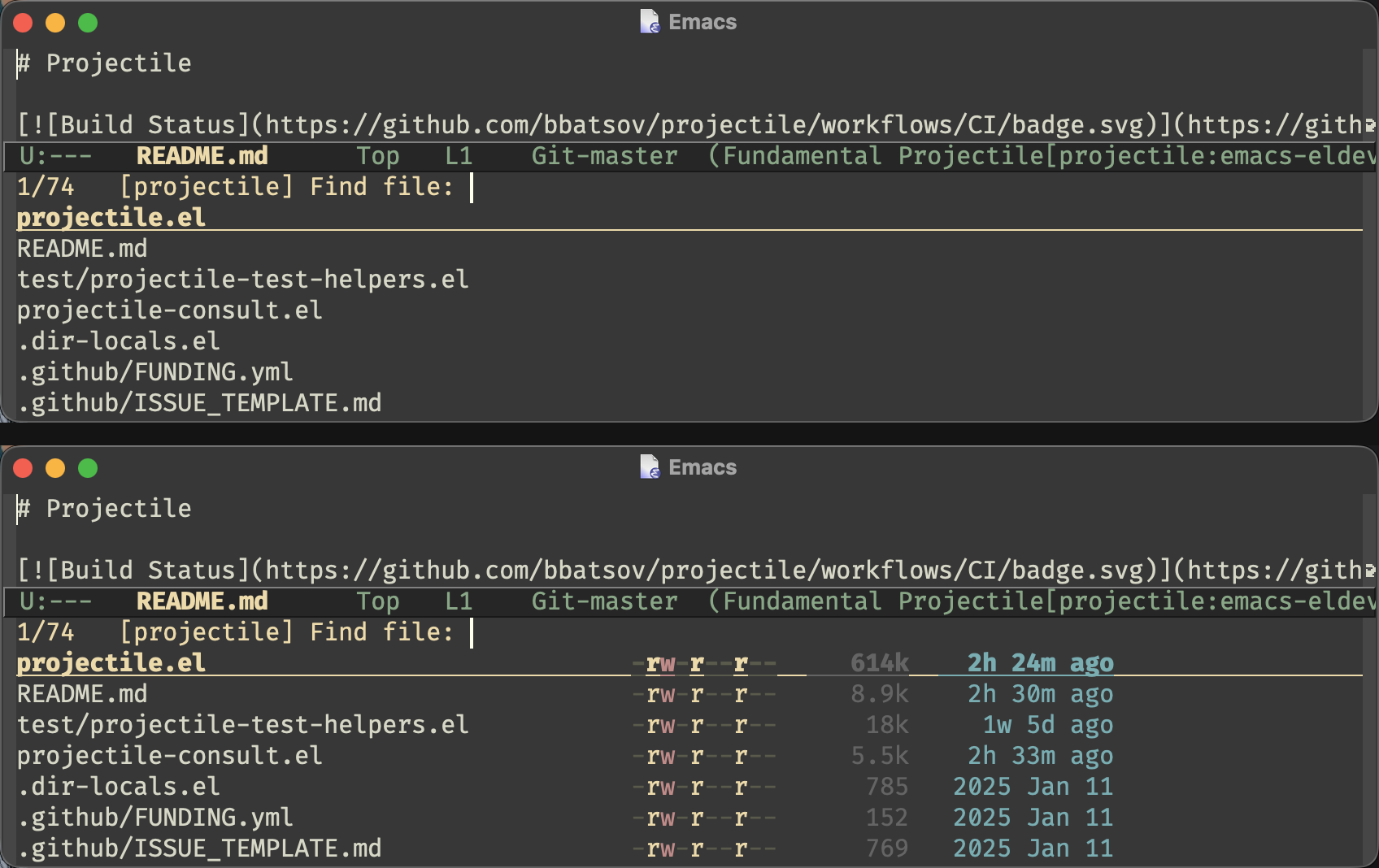Choose projectile-consult.el in top window
Viewport: 1379px width, 868px height.
(170, 310)
